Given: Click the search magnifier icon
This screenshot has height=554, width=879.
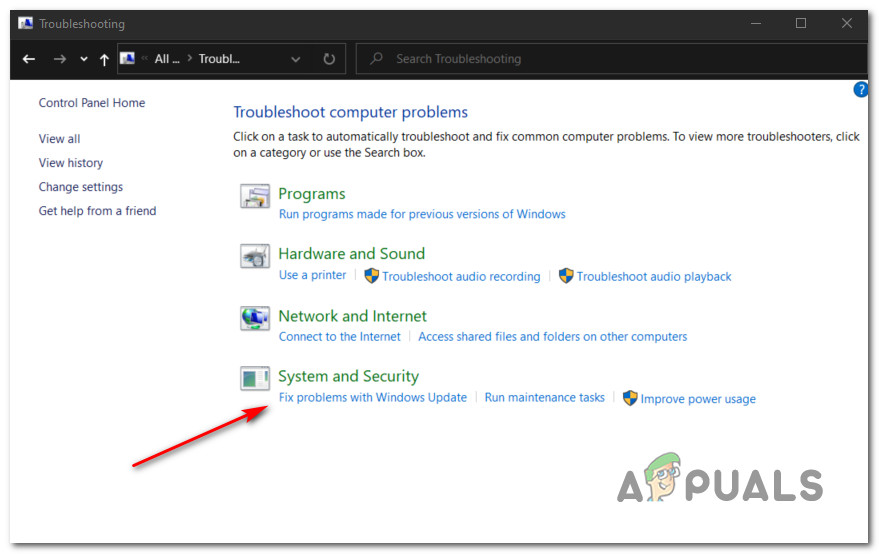Looking at the screenshot, I should [377, 58].
